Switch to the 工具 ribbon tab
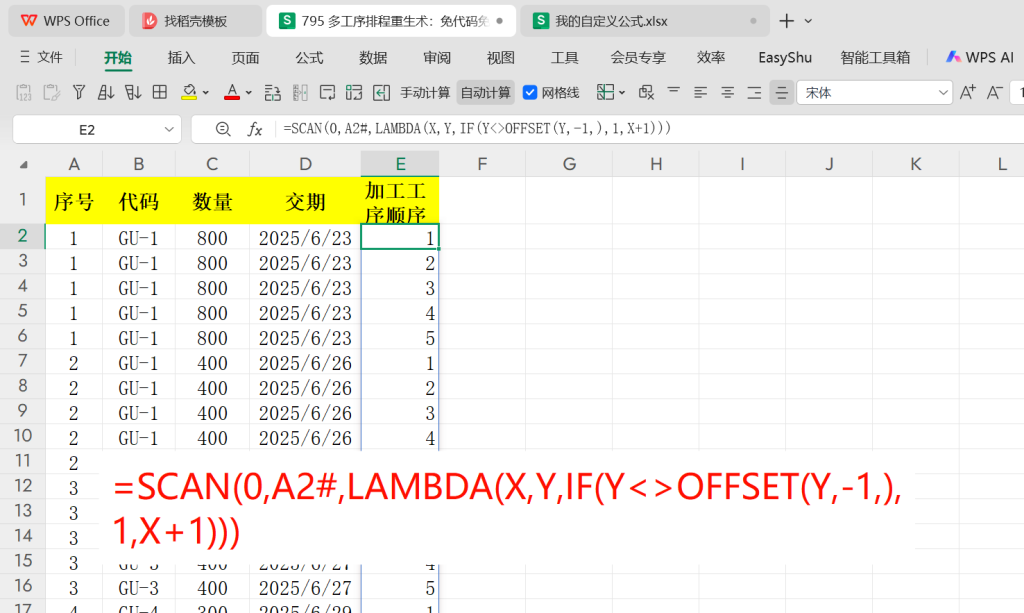 pyautogui.click(x=564, y=57)
